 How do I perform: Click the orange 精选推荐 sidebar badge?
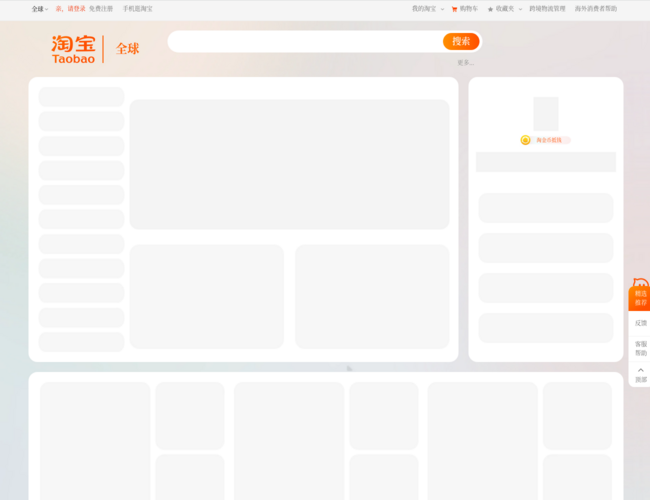[640, 297]
